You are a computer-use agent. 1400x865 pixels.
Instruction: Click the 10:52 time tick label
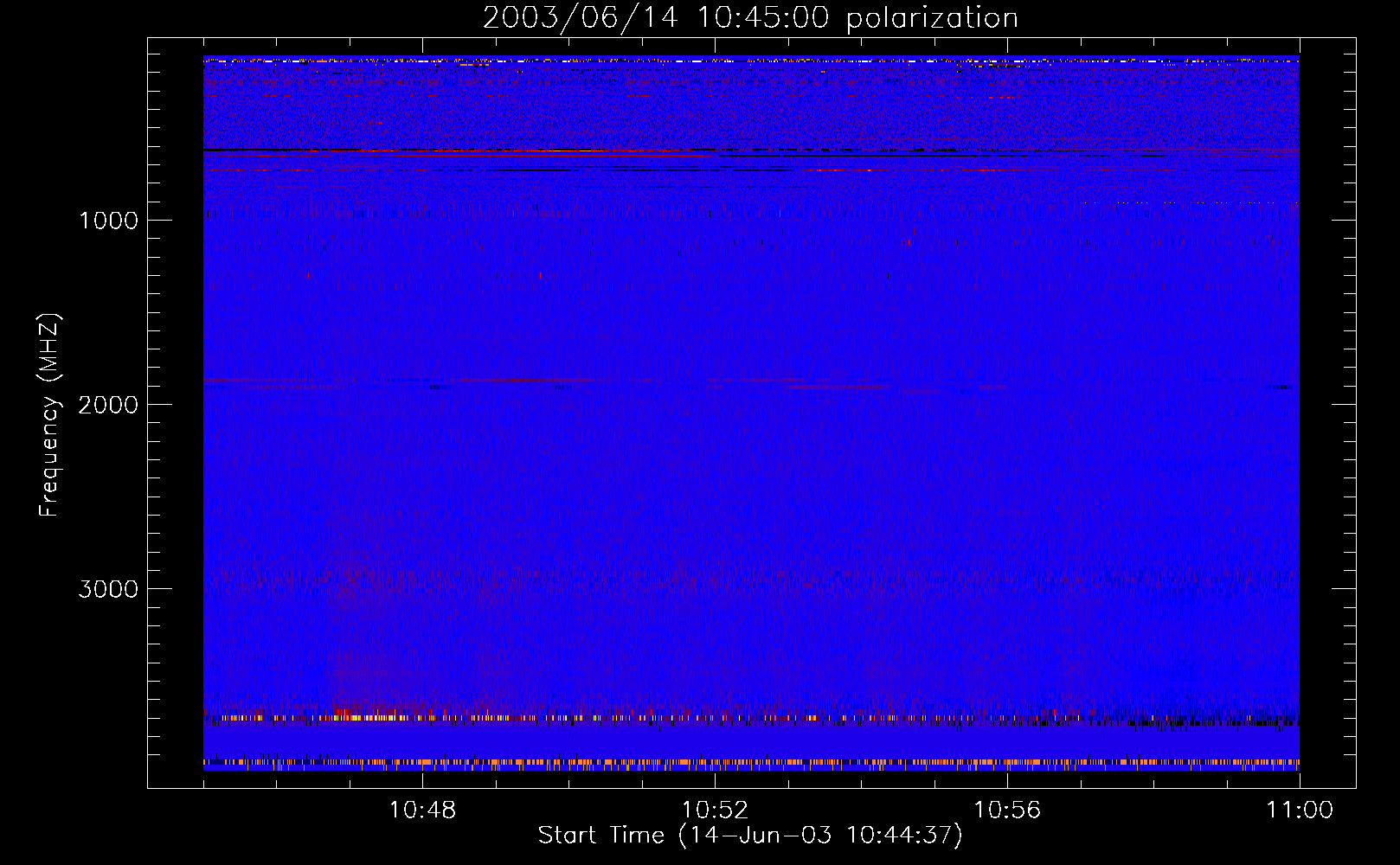715,811
